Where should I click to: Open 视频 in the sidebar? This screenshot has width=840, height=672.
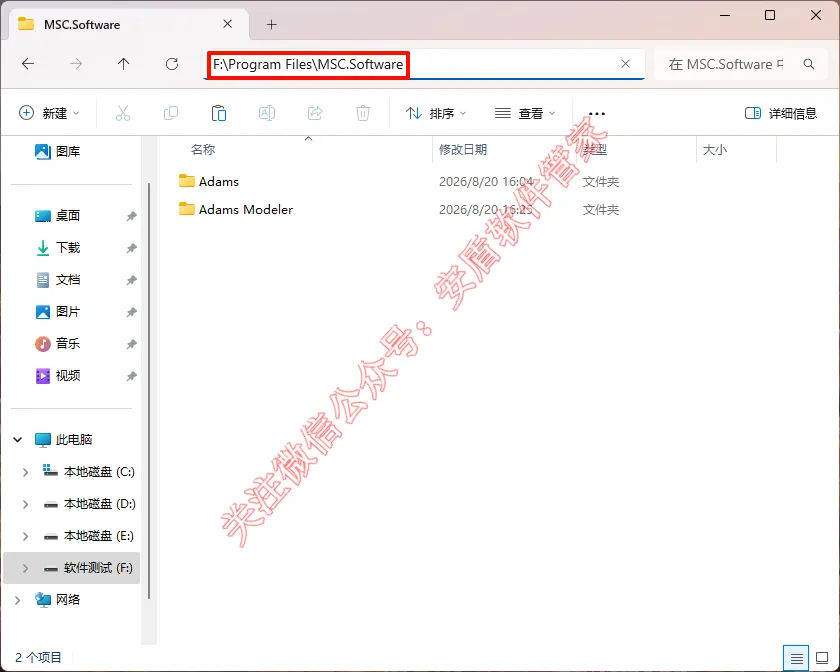point(58,376)
